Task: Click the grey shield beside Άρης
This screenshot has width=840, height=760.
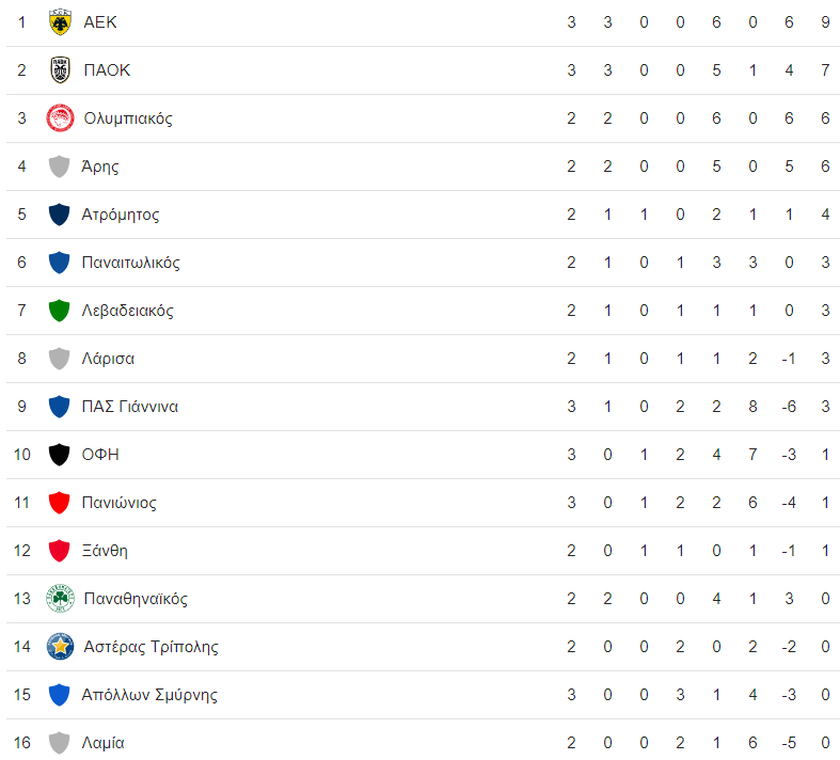Action: click(x=59, y=167)
